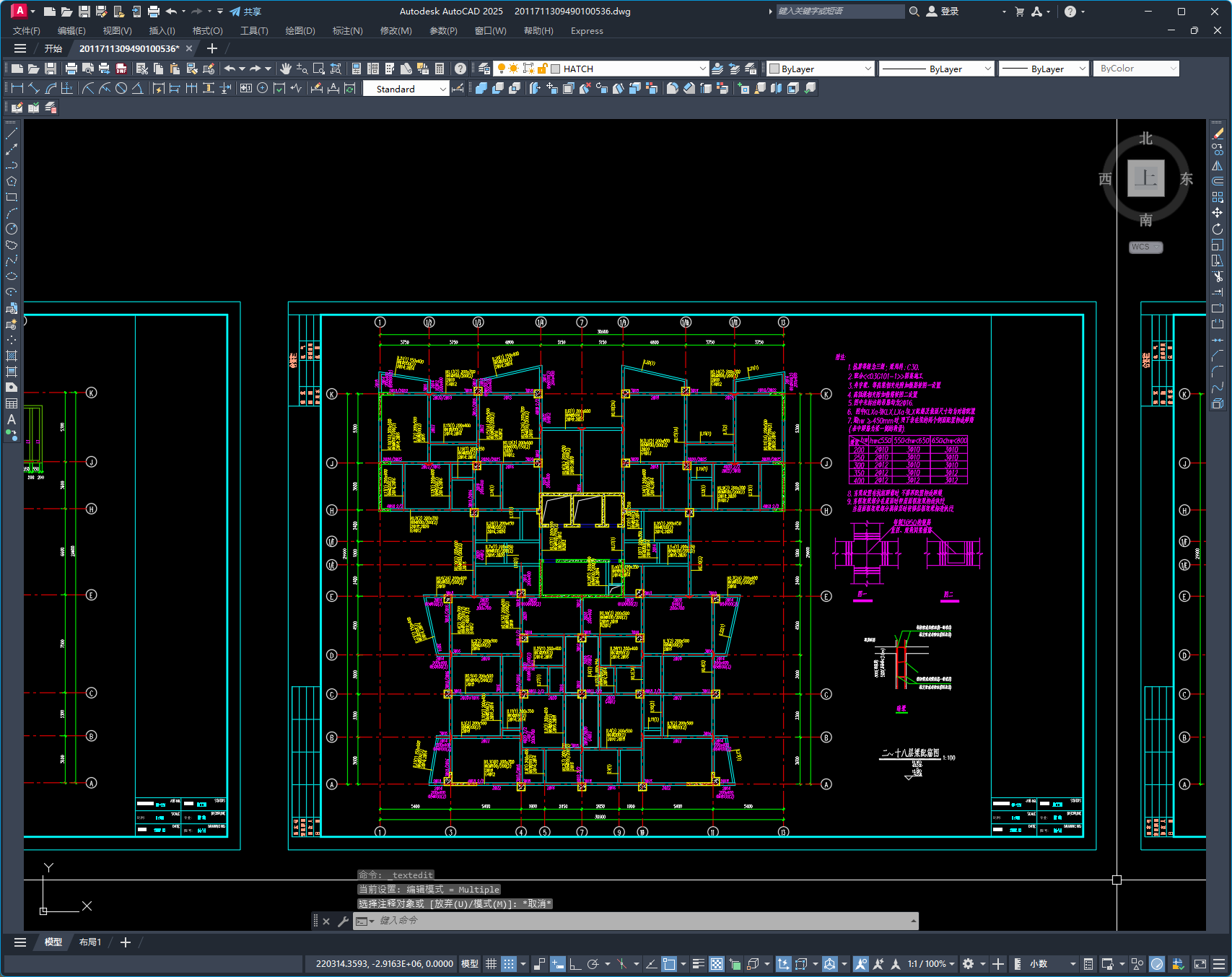Click 北 on the ViewCube compass

[x=1146, y=139]
